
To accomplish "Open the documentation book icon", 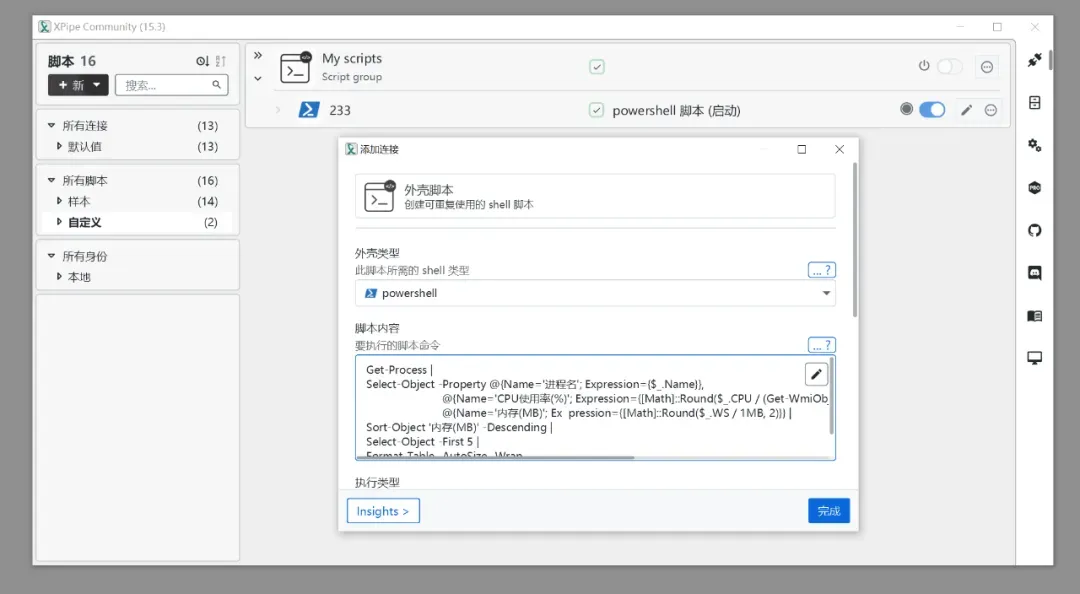I will pyautogui.click(x=1035, y=316).
